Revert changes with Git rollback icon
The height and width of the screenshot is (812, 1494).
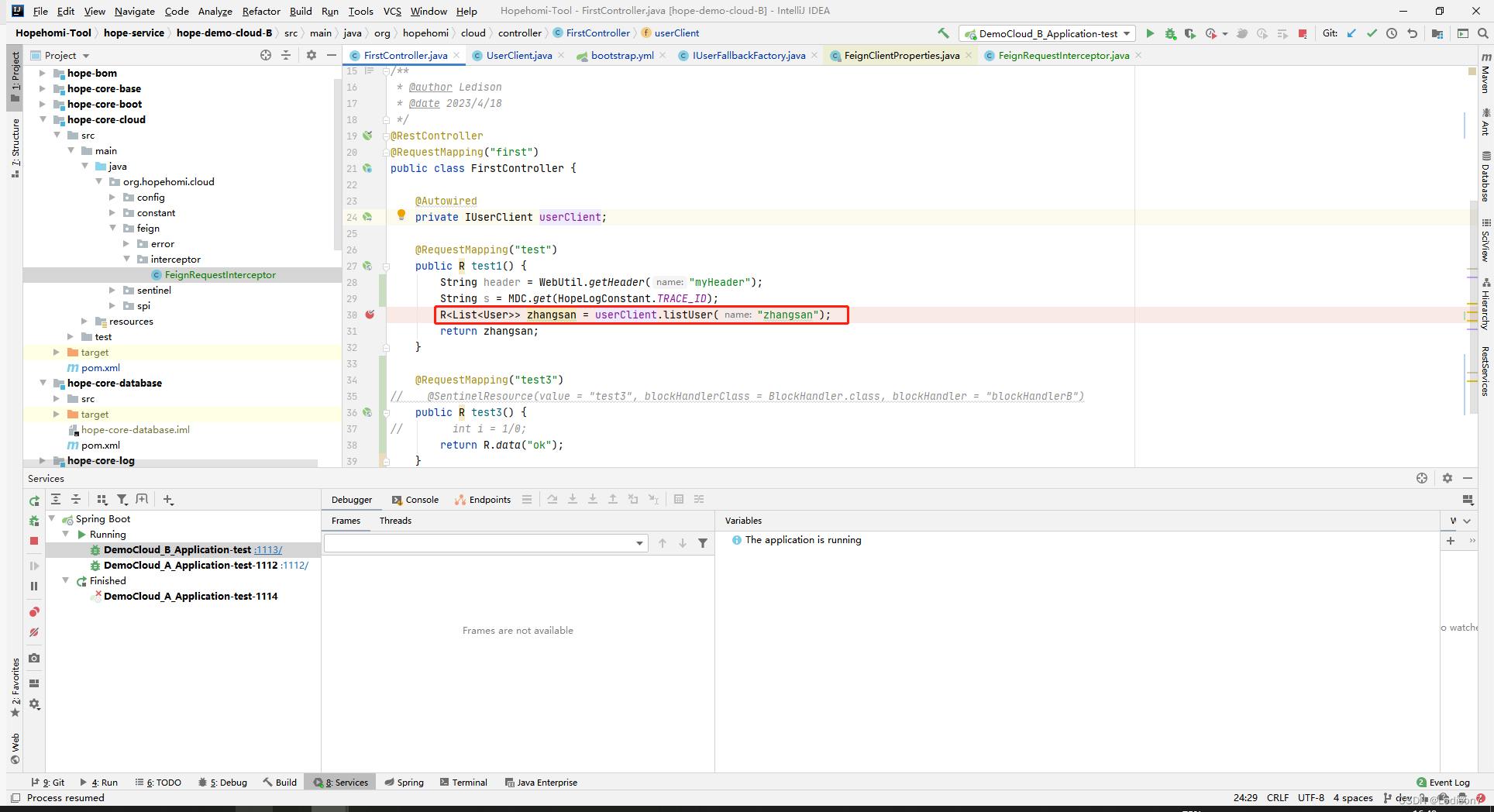point(1412,33)
